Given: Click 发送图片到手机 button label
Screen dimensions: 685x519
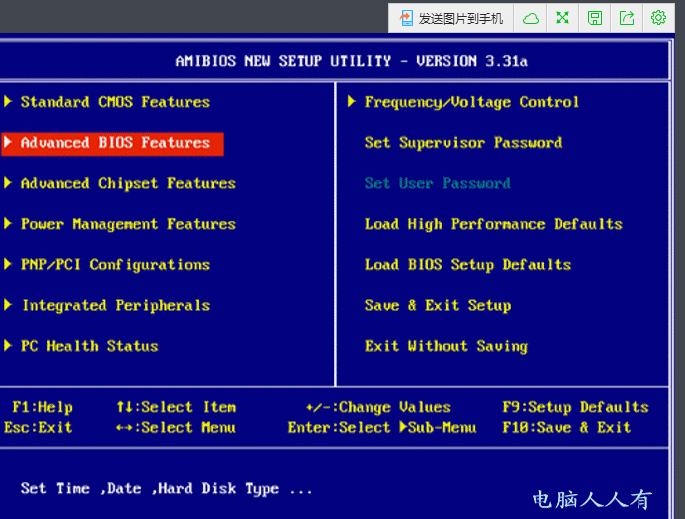Looking at the screenshot, I should pyautogui.click(x=460, y=19).
